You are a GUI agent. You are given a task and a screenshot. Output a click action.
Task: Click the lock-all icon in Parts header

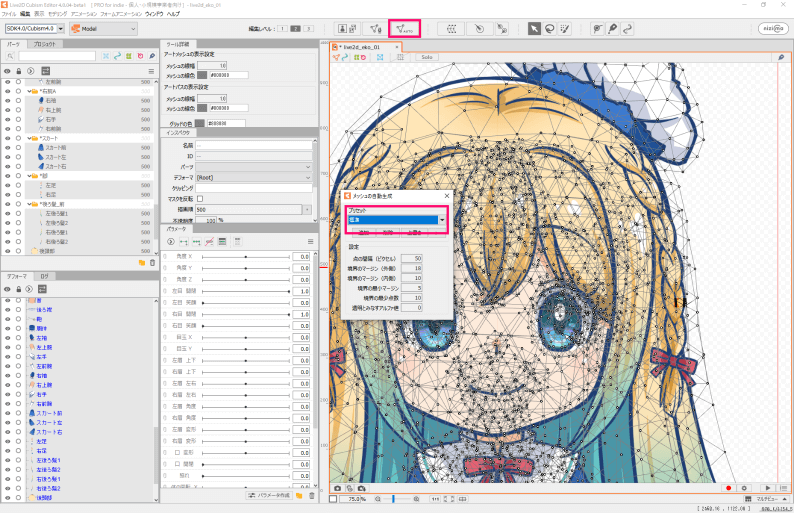(19, 71)
